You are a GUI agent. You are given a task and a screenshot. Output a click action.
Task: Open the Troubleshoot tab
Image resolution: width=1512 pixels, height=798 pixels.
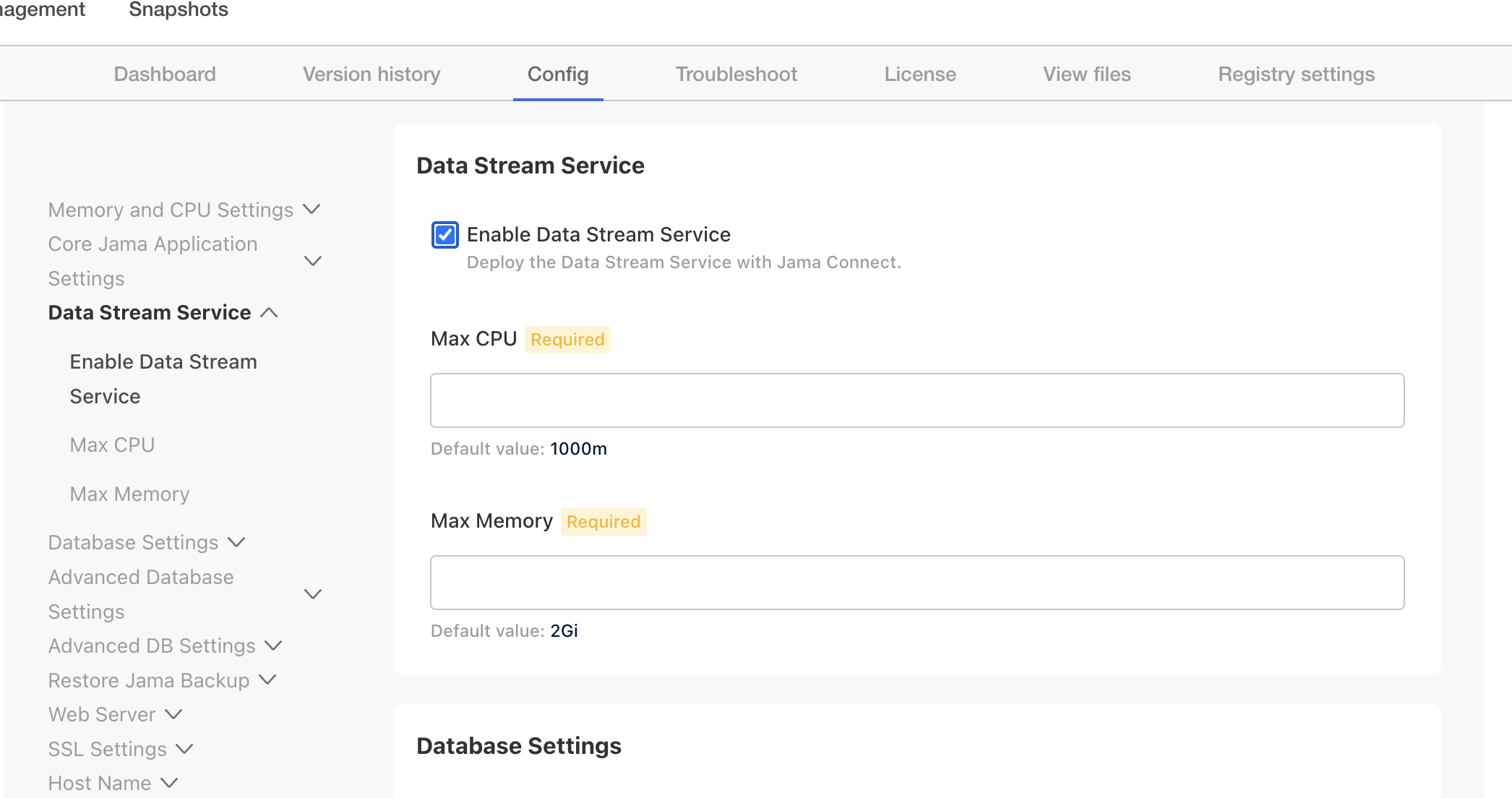pyautogui.click(x=736, y=74)
